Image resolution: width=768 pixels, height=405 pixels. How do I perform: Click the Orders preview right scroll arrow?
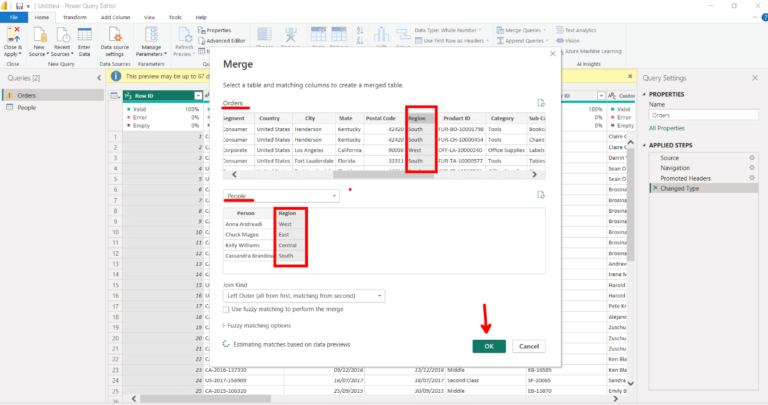pyautogui.click(x=534, y=174)
